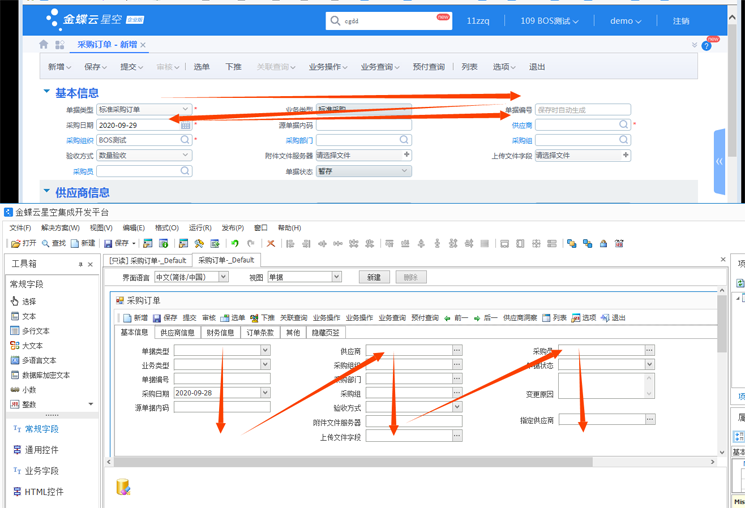
Task: Click lookup icon in web 采购部门 field
Action: coord(404,140)
